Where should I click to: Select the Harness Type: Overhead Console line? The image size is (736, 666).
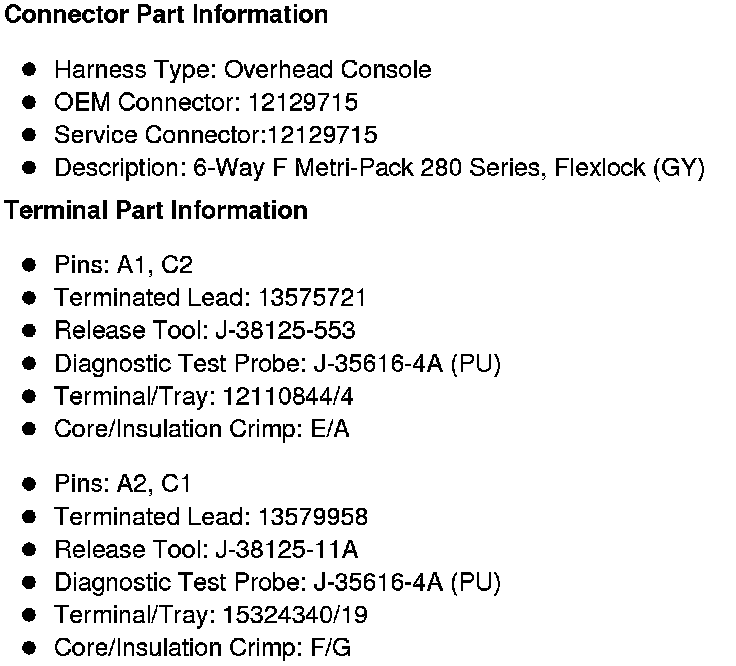(x=242, y=70)
